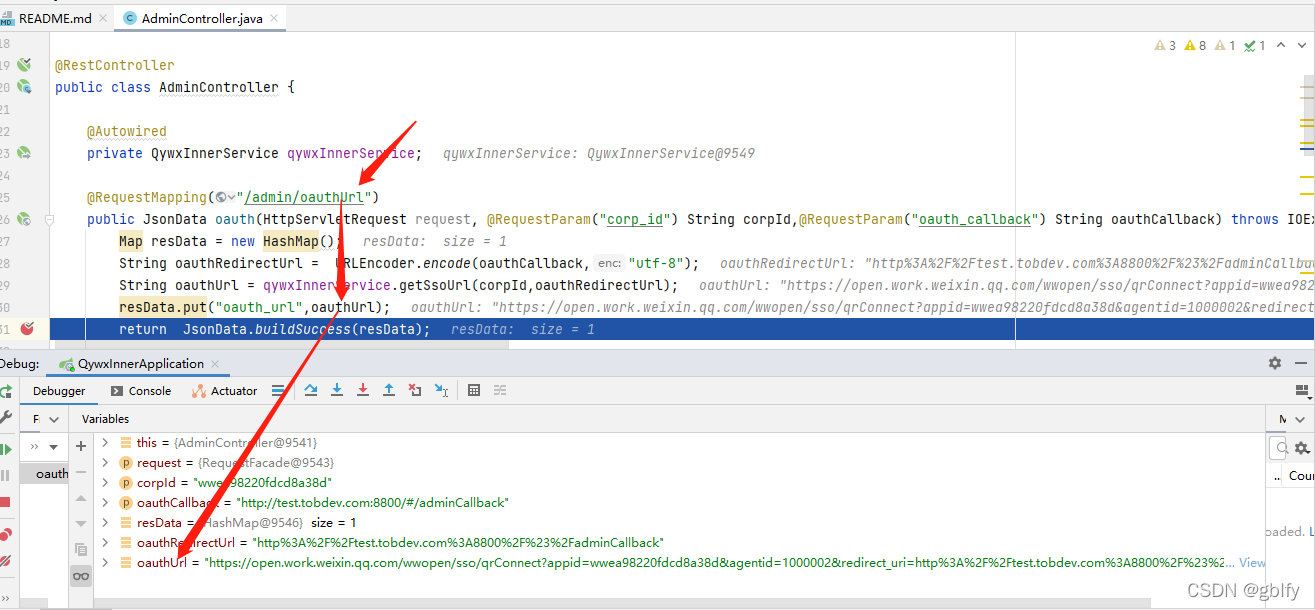The width and height of the screenshot is (1315, 610).
Task: Move watch down with the down arrow
Action: (x=81, y=524)
